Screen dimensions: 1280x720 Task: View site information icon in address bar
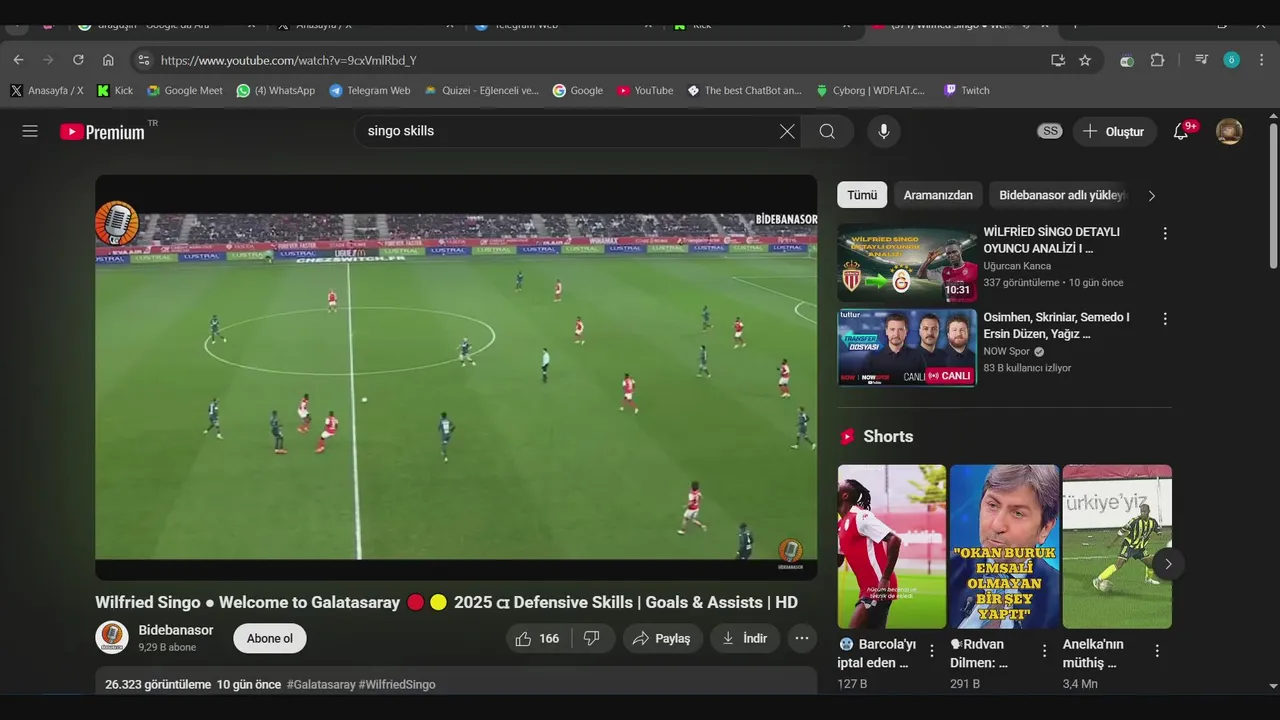144,60
